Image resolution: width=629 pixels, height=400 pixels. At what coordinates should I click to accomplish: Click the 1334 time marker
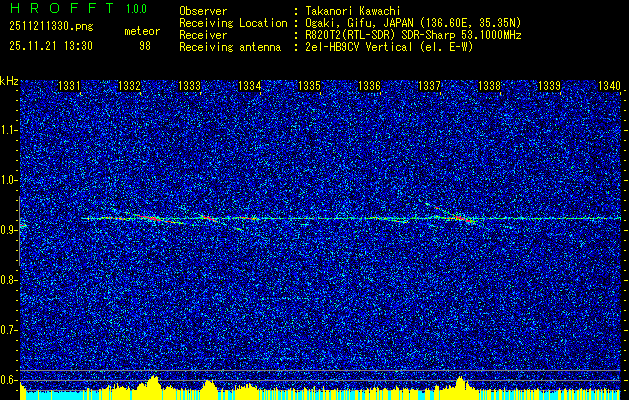tap(250, 86)
